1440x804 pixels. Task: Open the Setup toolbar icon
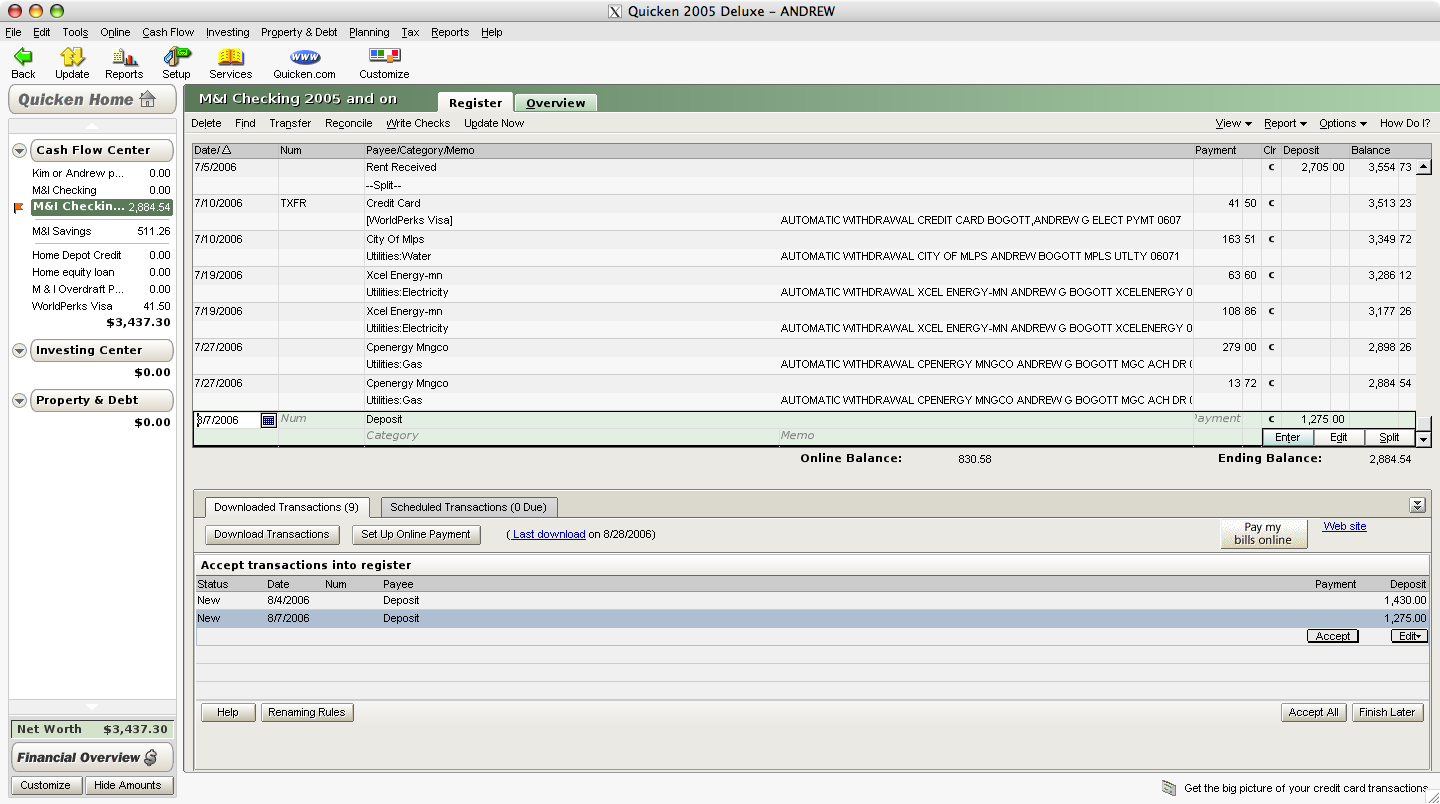[176, 62]
